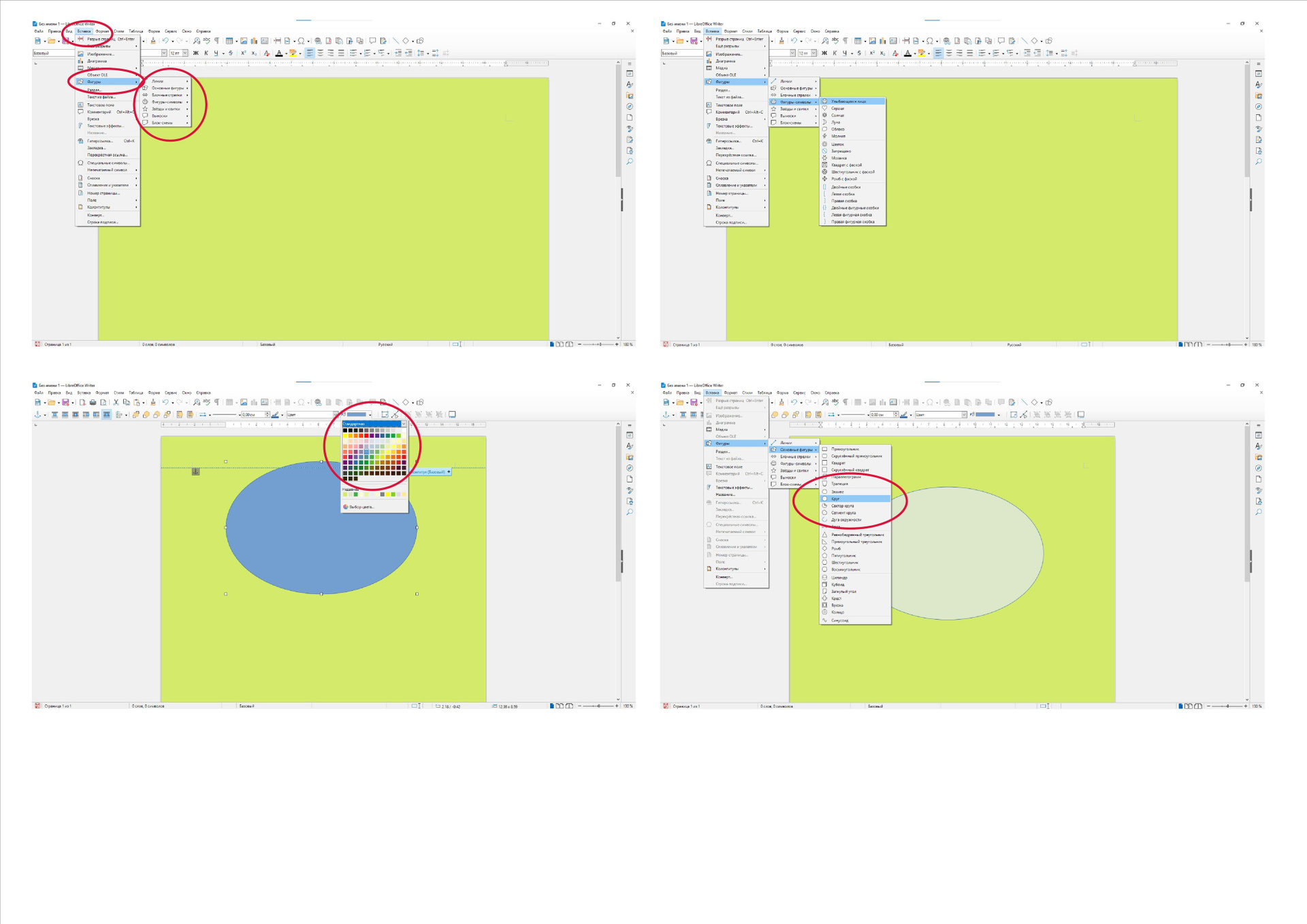Click Двойные скобки in the symbol shapes list

tap(845, 187)
